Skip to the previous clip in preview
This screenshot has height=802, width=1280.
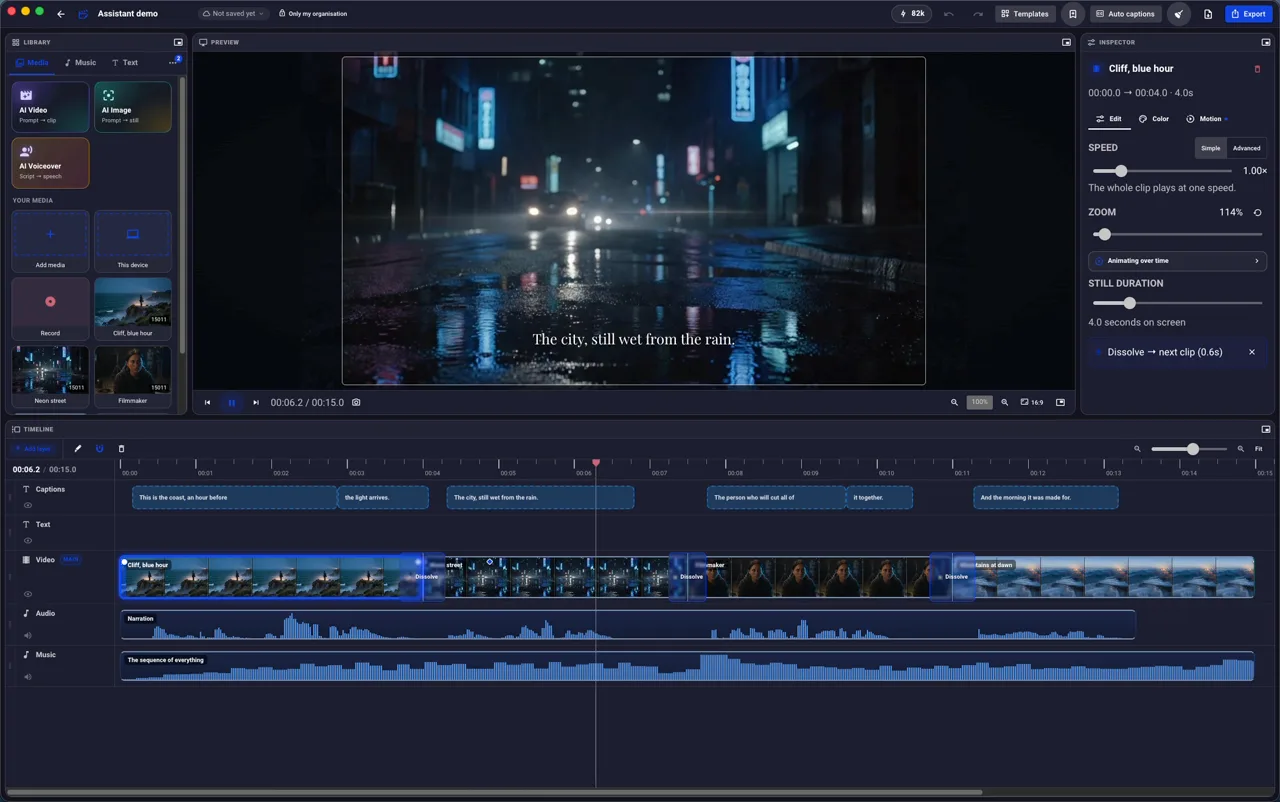207,403
